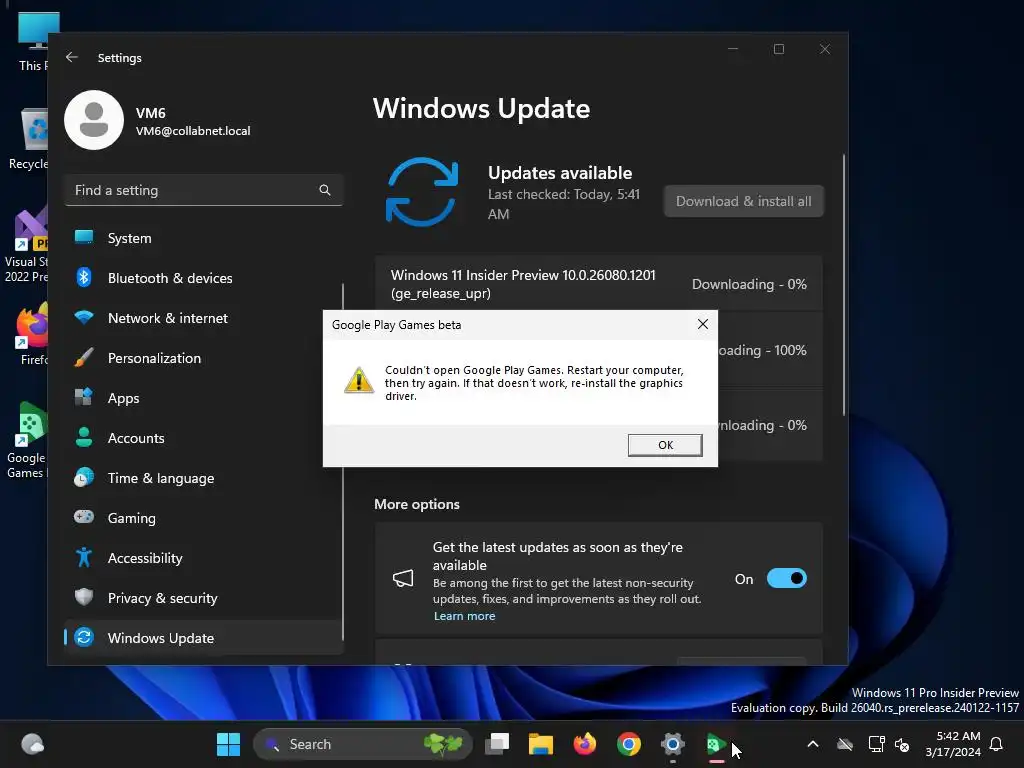This screenshot has height=768, width=1024.
Task: Click the megaphone icon beside latest updates
Action: point(403,579)
